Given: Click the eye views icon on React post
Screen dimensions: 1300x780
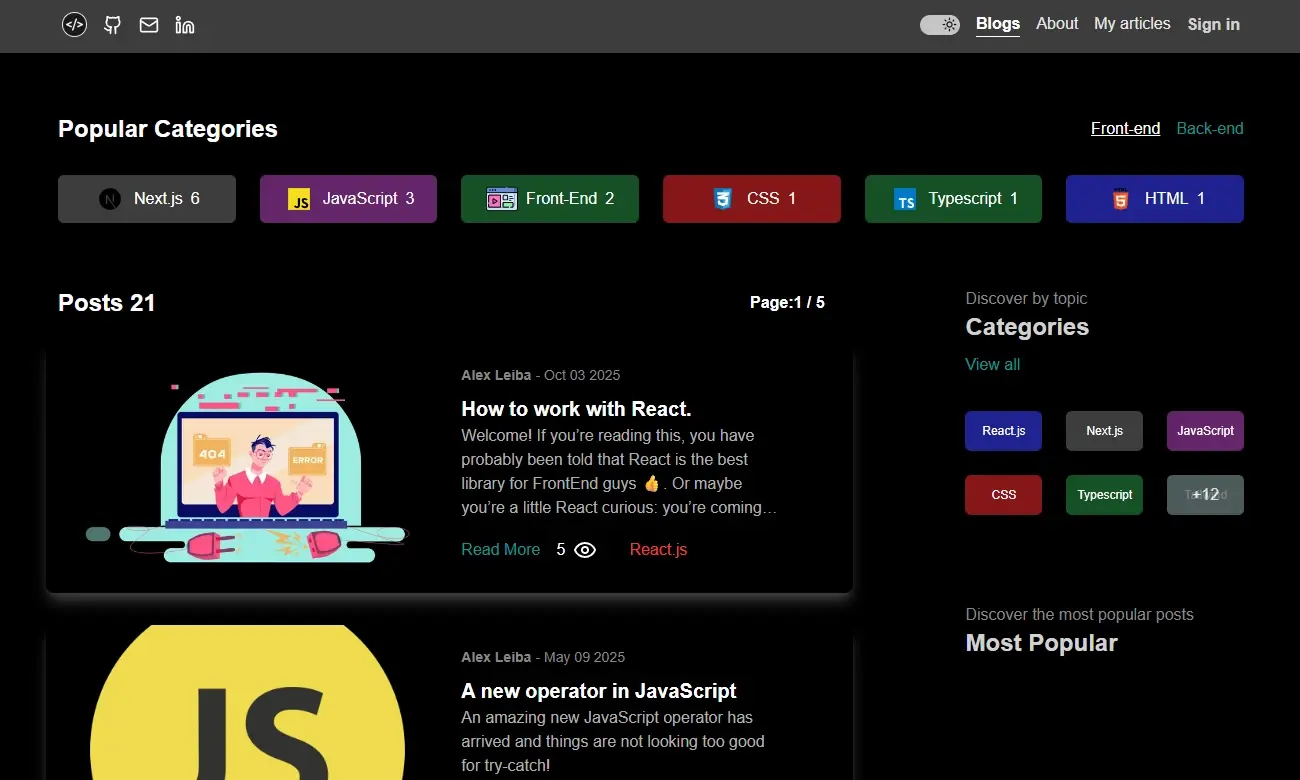Looking at the screenshot, I should [585, 550].
